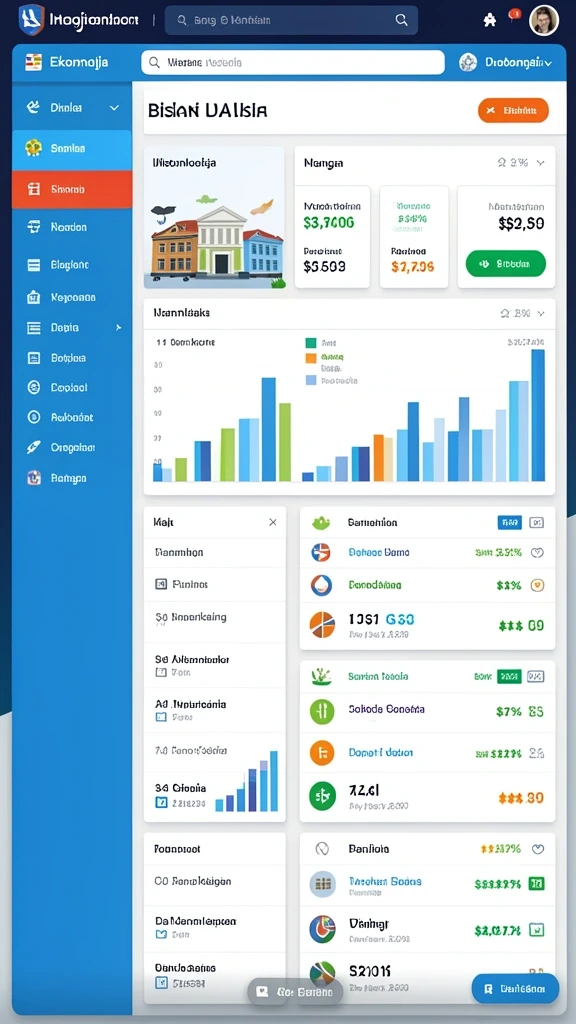Open the dropdown arrow in Nemga card header
The image size is (576, 1024).
(x=541, y=163)
